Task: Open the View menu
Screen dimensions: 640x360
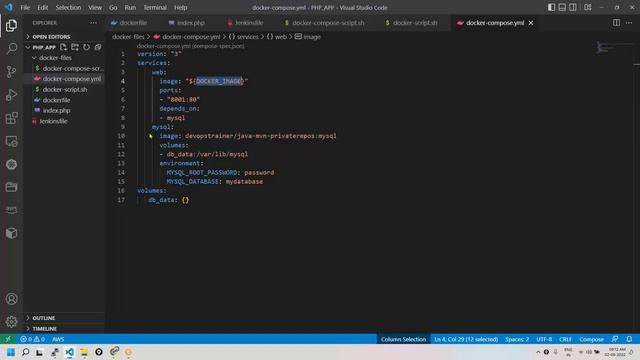Action: click(95, 7)
